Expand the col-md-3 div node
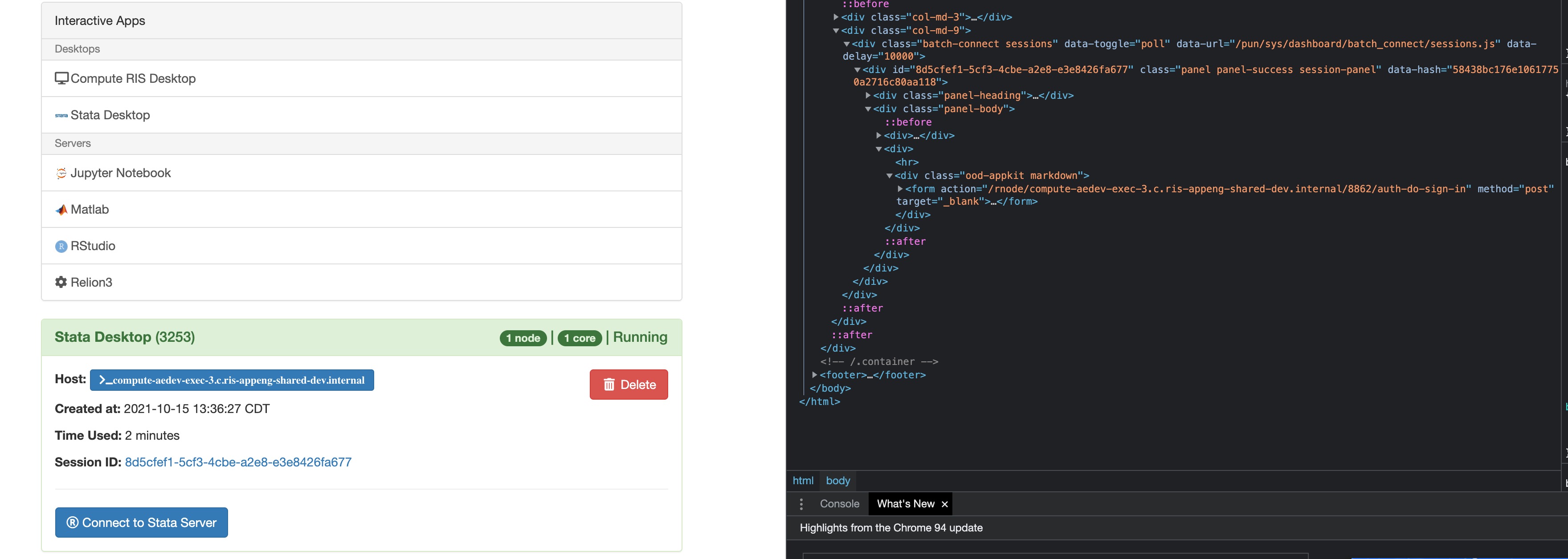 click(x=836, y=17)
